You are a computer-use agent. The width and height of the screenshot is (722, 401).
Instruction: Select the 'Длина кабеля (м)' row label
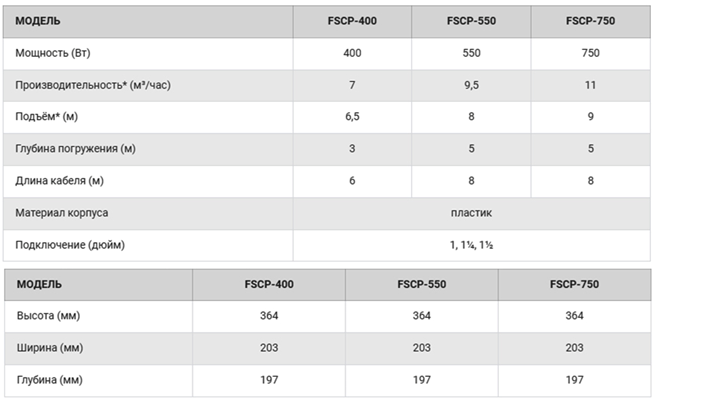click(x=59, y=180)
